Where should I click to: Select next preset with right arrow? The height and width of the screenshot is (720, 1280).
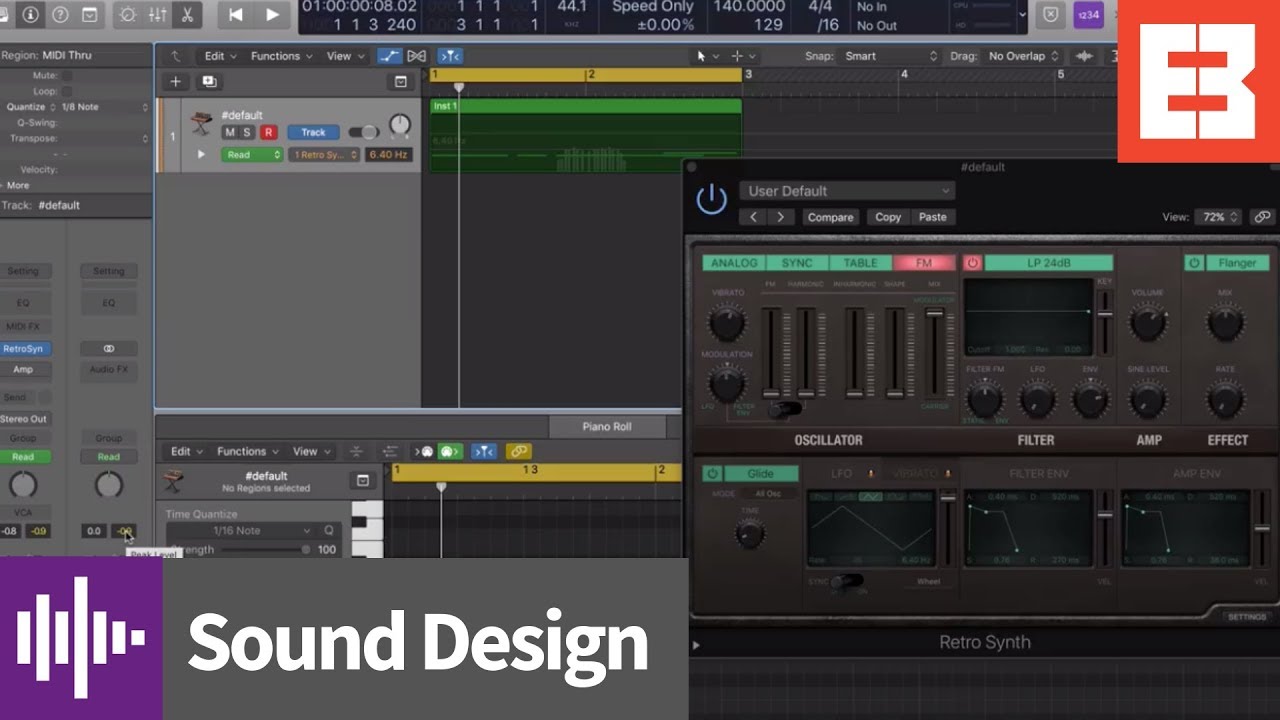click(780, 217)
